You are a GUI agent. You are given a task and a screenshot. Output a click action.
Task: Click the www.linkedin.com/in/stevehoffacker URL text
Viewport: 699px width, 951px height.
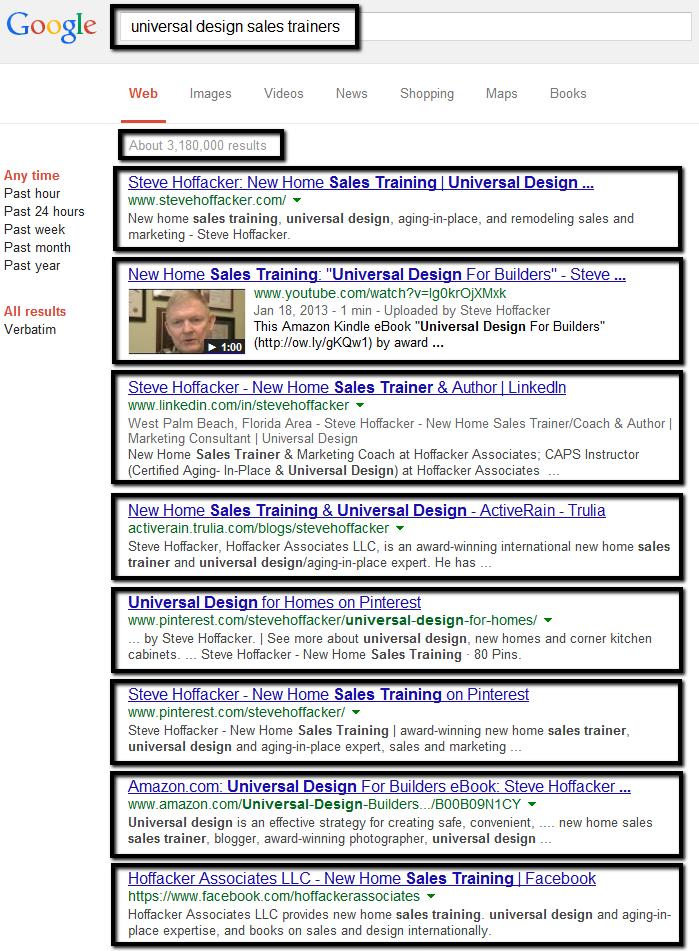[238, 405]
